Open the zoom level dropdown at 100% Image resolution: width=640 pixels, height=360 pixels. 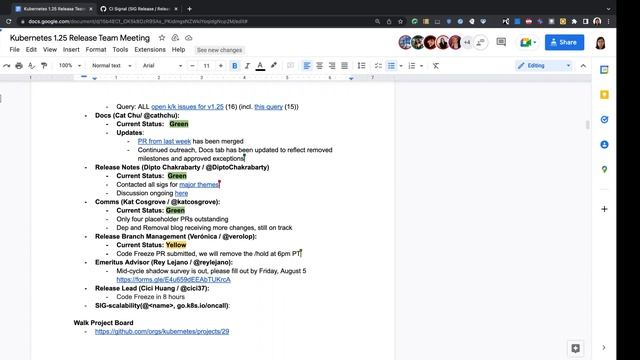70,66
